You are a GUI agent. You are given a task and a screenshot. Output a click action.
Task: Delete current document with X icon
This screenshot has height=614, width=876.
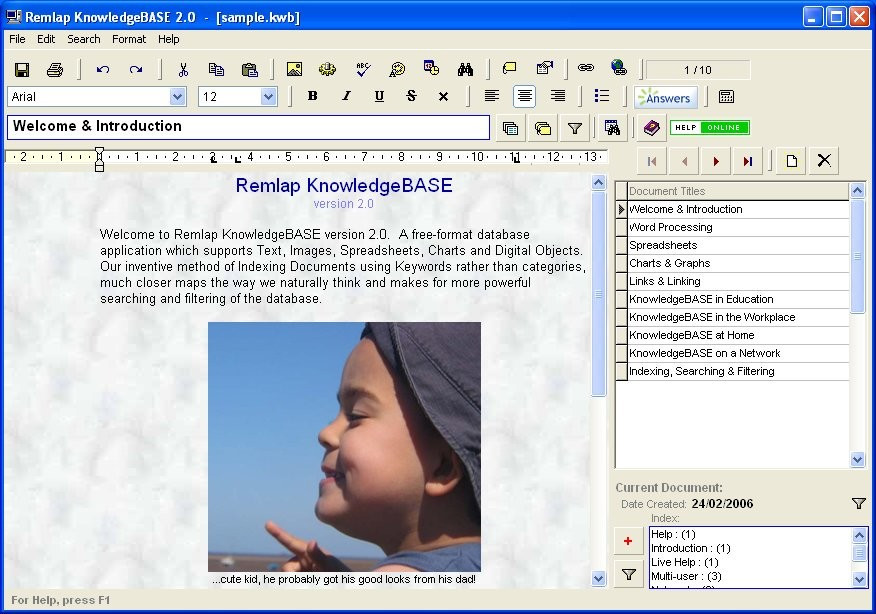click(x=824, y=161)
